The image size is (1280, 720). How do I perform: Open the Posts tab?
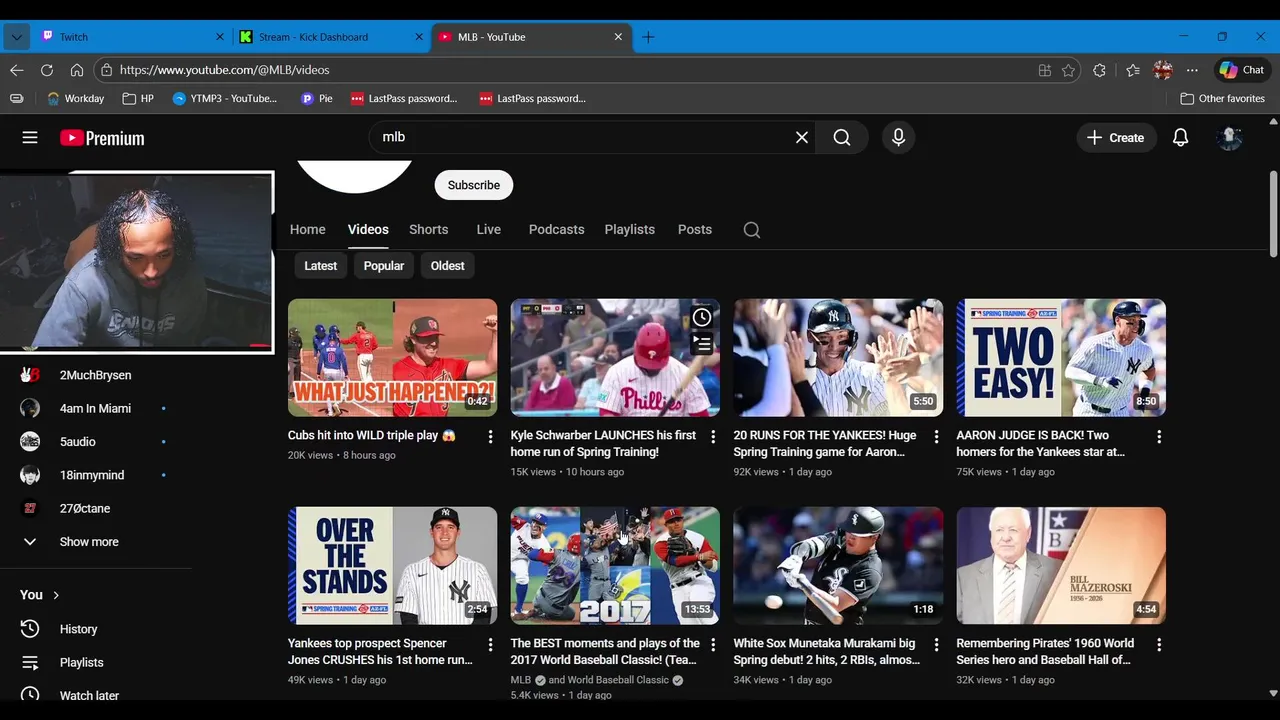pyautogui.click(x=694, y=229)
